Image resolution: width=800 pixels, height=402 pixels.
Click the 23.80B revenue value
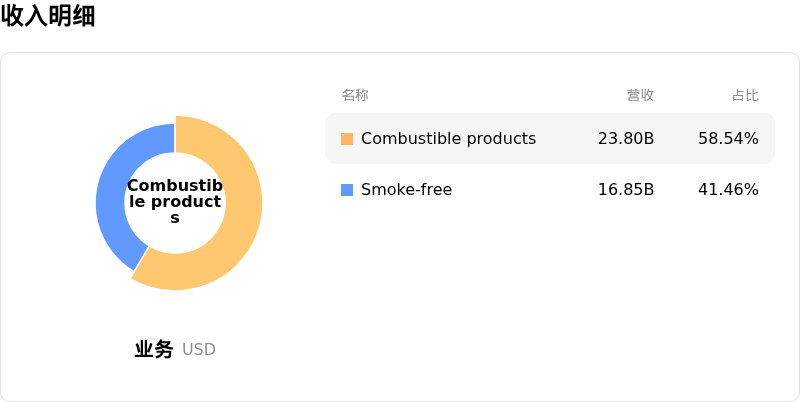626,139
